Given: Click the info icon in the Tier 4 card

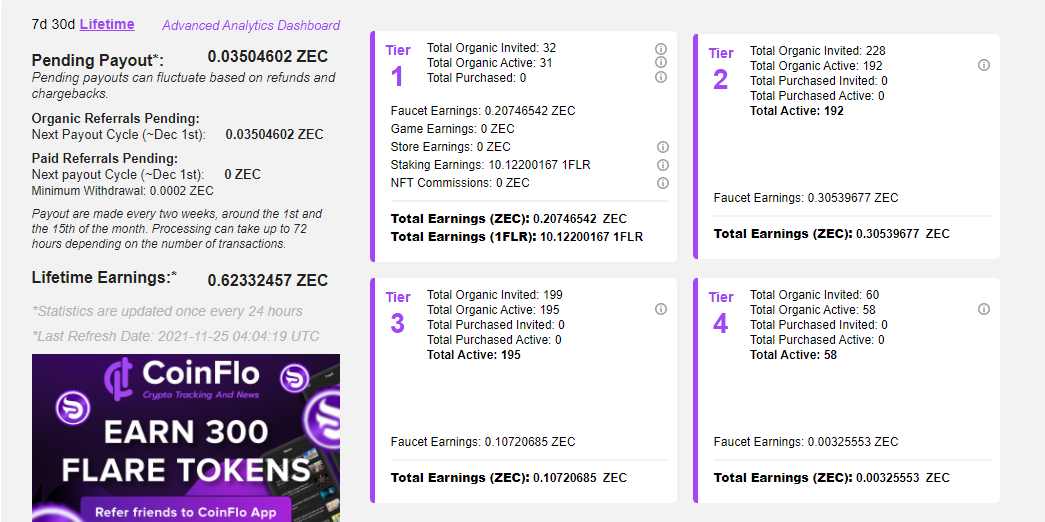Looking at the screenshot, I should point(984,309).
